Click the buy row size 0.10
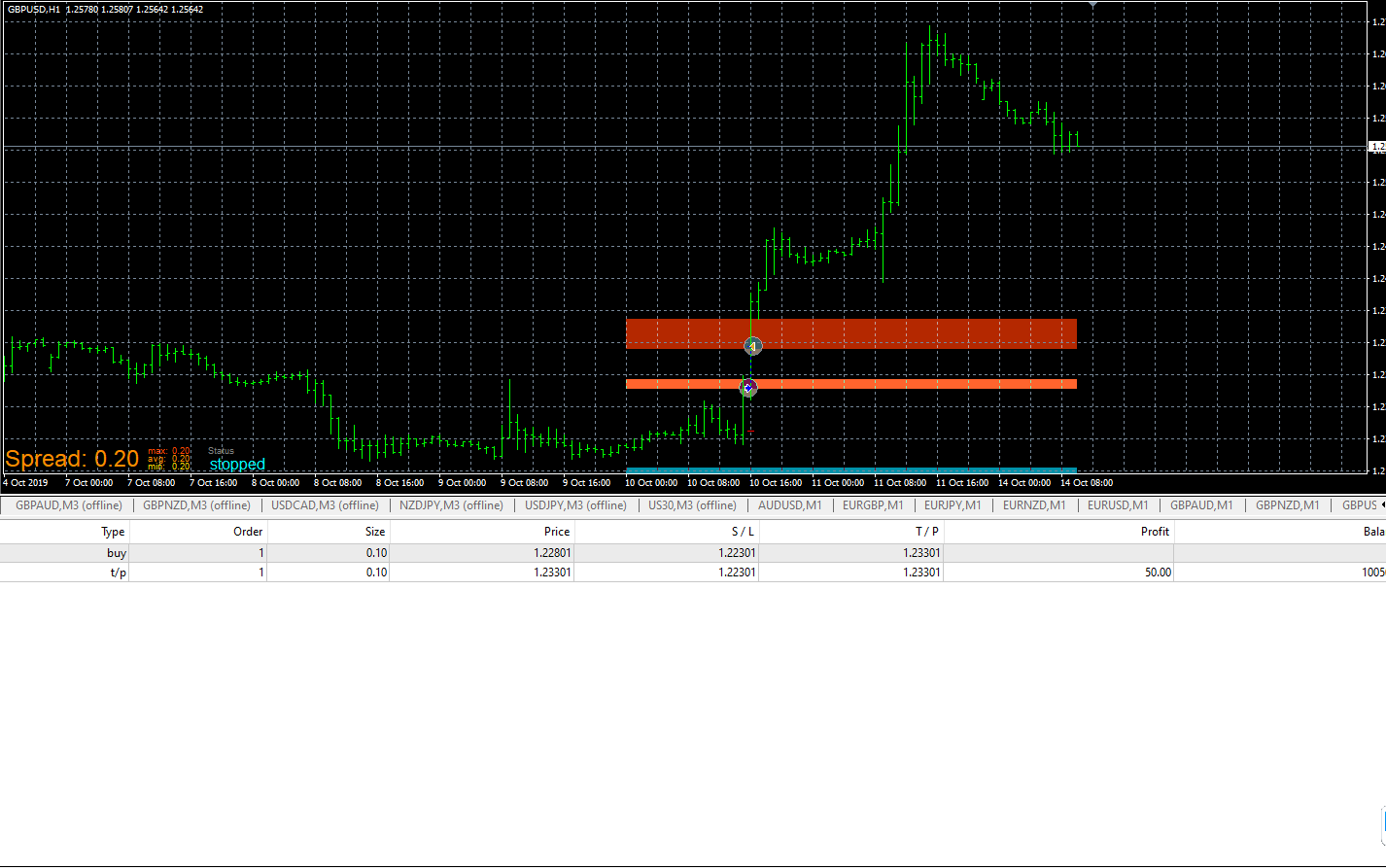 pyautogui.click(x=376, y=553)
